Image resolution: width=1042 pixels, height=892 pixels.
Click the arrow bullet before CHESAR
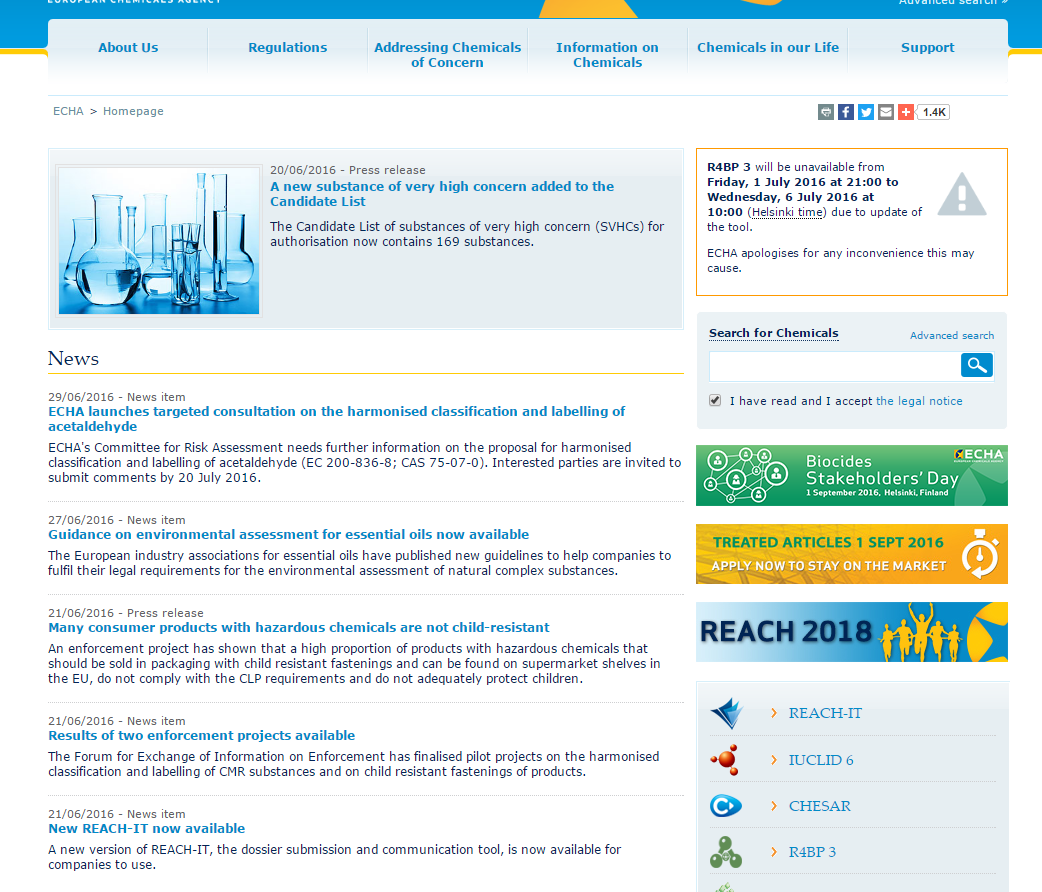[x=774, y=806]
